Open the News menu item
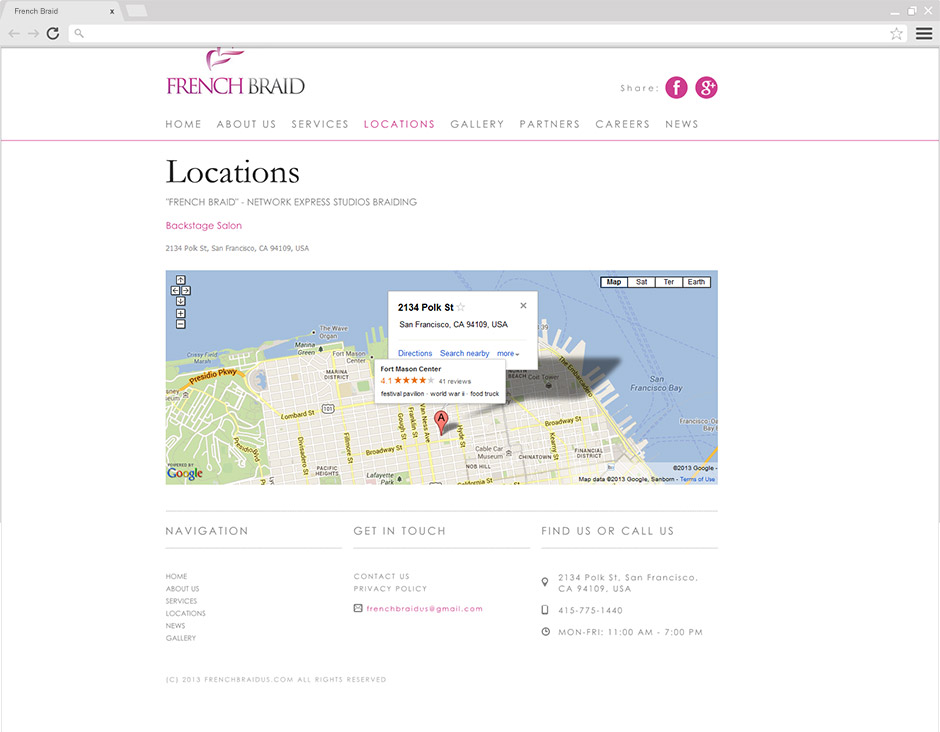This screenshot has width=940, height=732. click(682, 124)
